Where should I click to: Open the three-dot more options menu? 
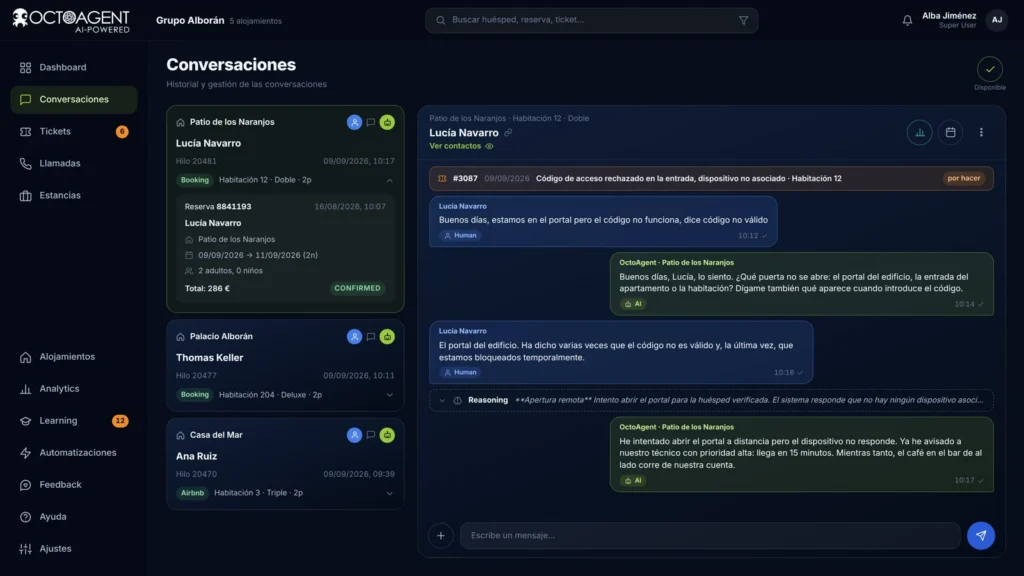coord(981,133)
